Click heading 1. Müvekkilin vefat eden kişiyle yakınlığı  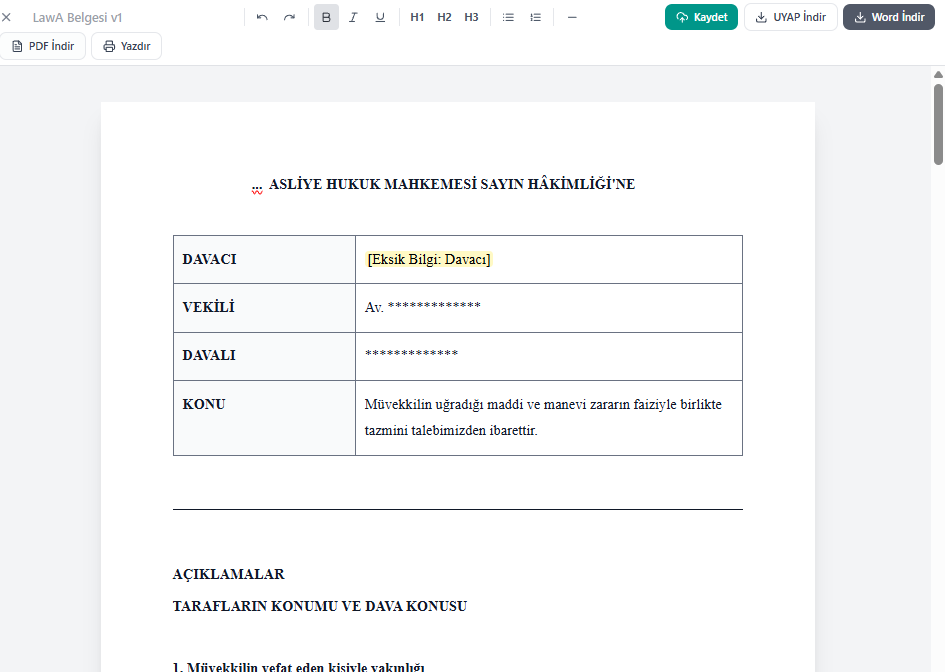[299, 667]
